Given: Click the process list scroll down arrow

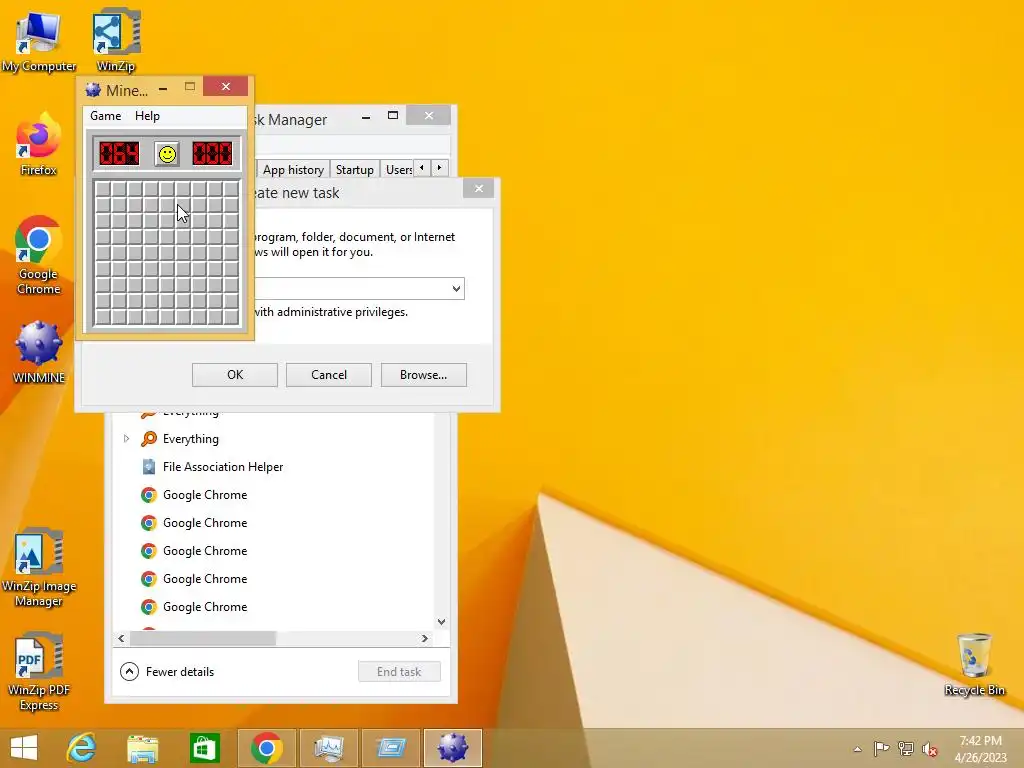Looking at the screenshot, I should click(441, 622).
